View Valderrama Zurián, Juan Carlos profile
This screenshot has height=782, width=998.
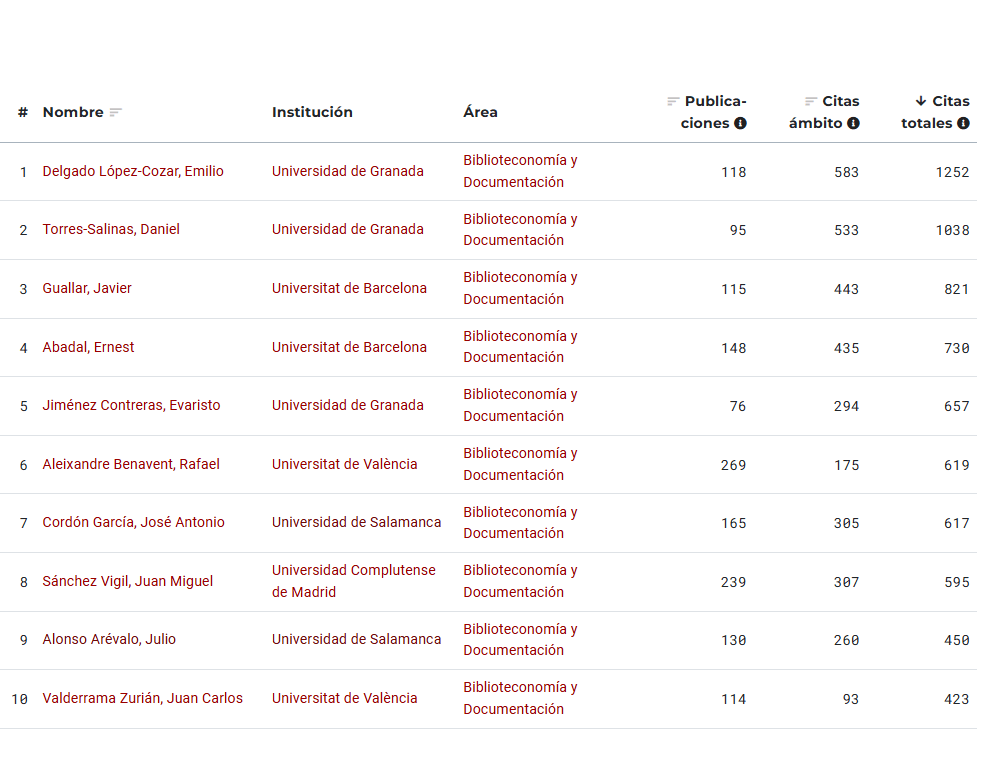click(142, 698)
